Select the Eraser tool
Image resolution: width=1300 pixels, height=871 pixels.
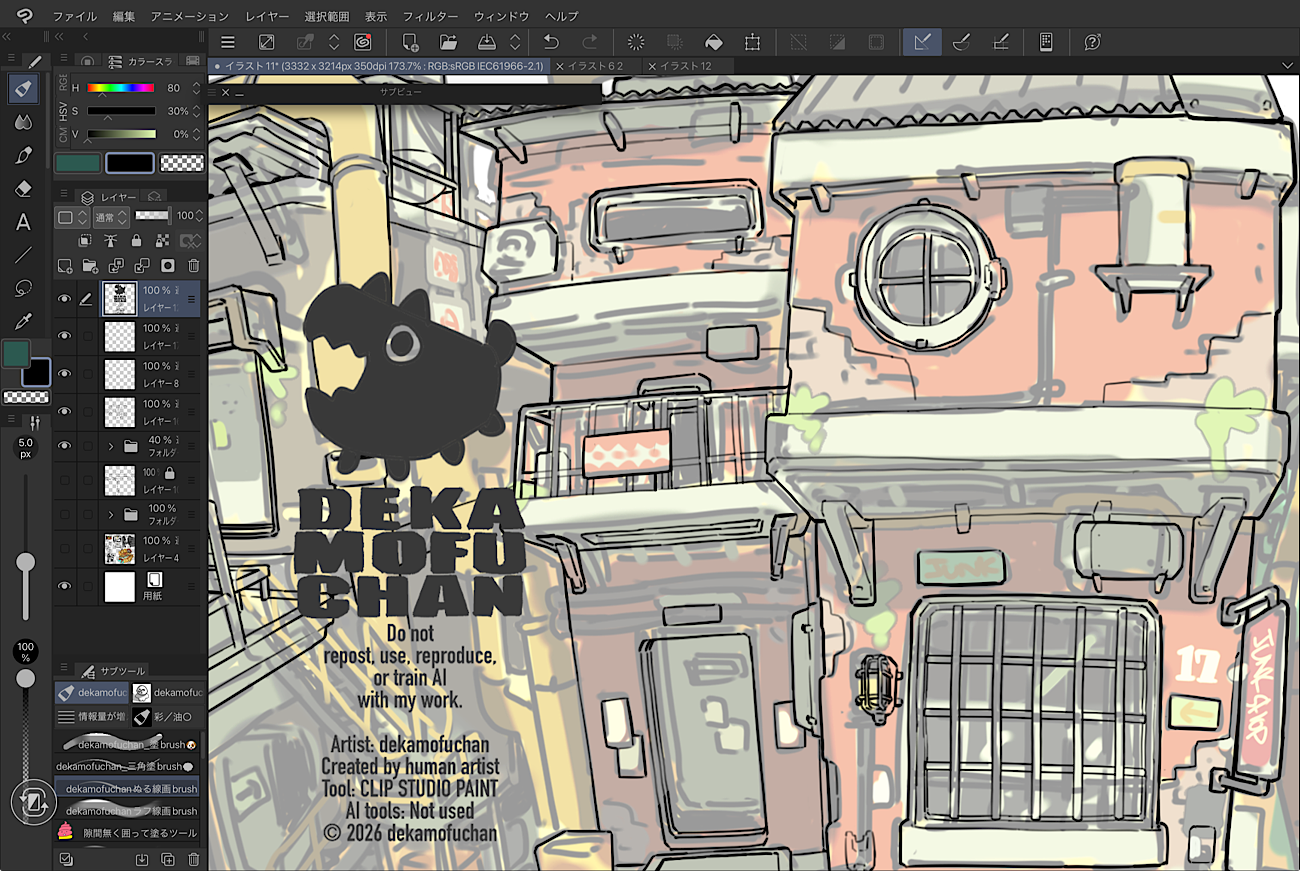click(24, 189)
